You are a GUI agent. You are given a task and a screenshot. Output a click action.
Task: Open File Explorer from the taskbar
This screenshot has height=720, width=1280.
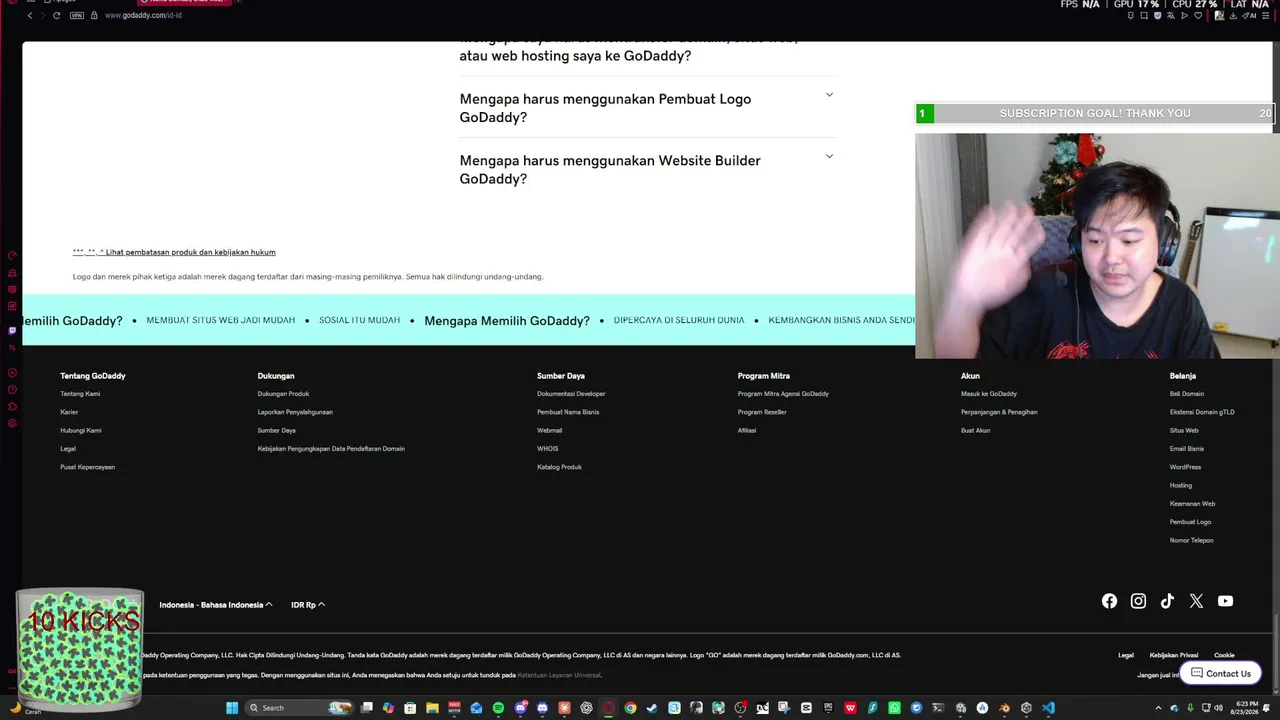(x=432, y=708)
